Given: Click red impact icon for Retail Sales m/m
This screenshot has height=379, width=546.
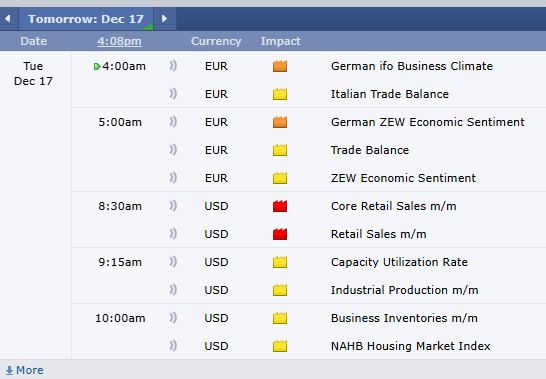Looking at the screenshot, I should (280, 234).
